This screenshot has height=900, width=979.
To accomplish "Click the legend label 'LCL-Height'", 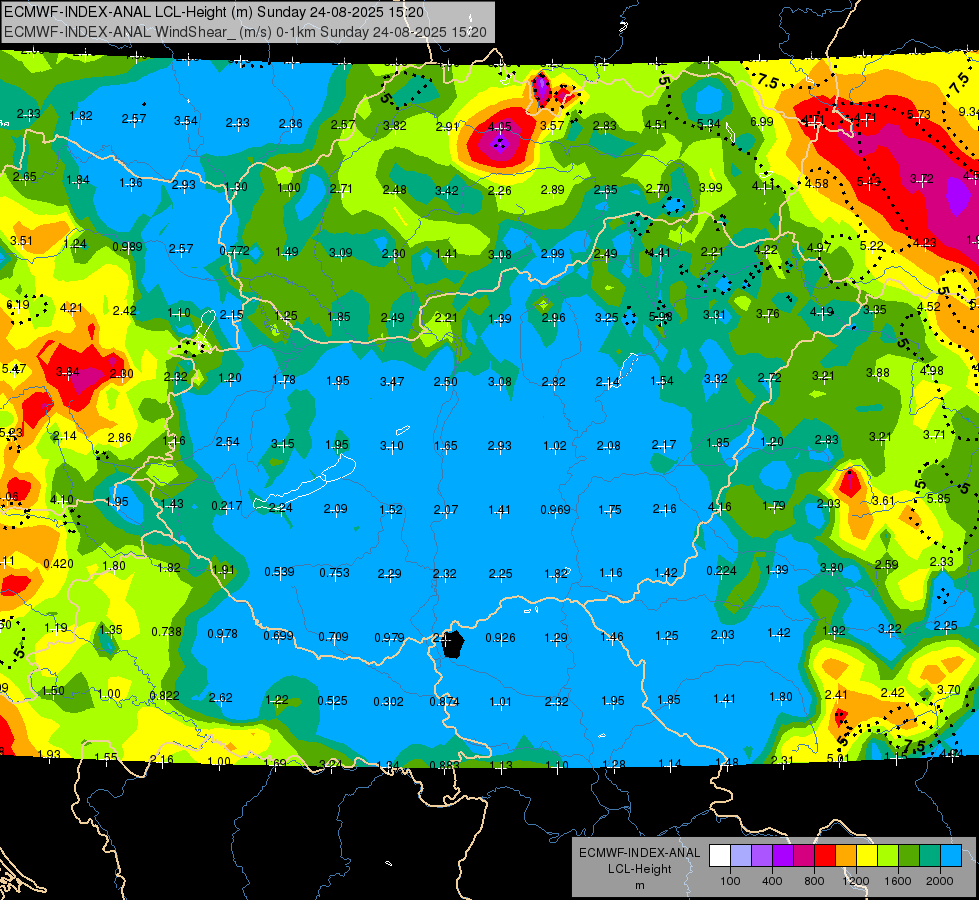I will coord(640,869).
